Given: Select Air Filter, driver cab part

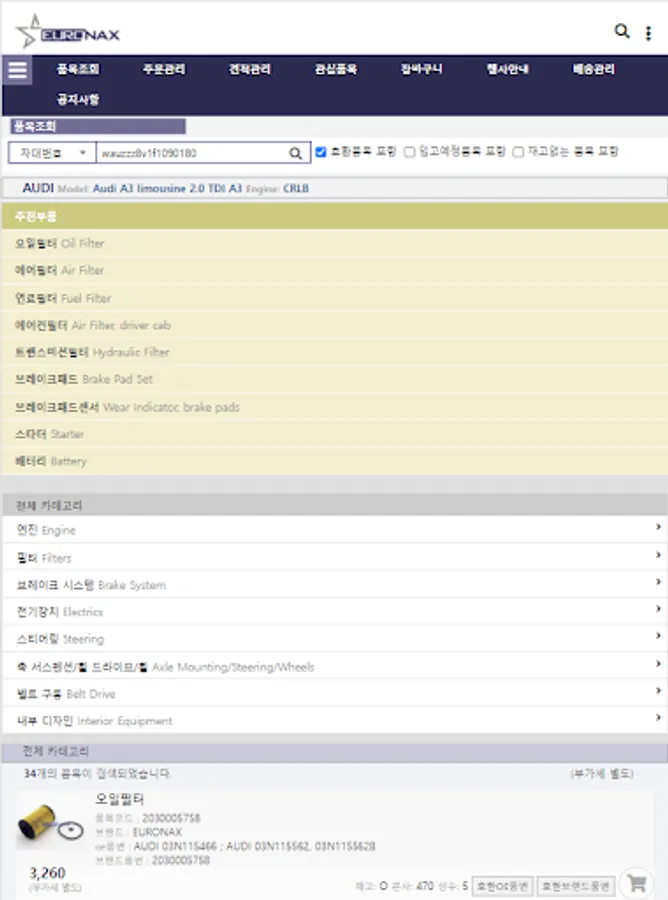Looking at the screenshot, I should pos(334,325).
